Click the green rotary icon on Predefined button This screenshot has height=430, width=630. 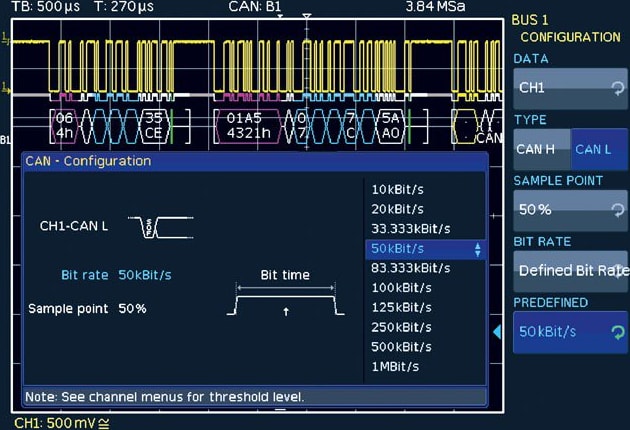click(x=618, y=332)
